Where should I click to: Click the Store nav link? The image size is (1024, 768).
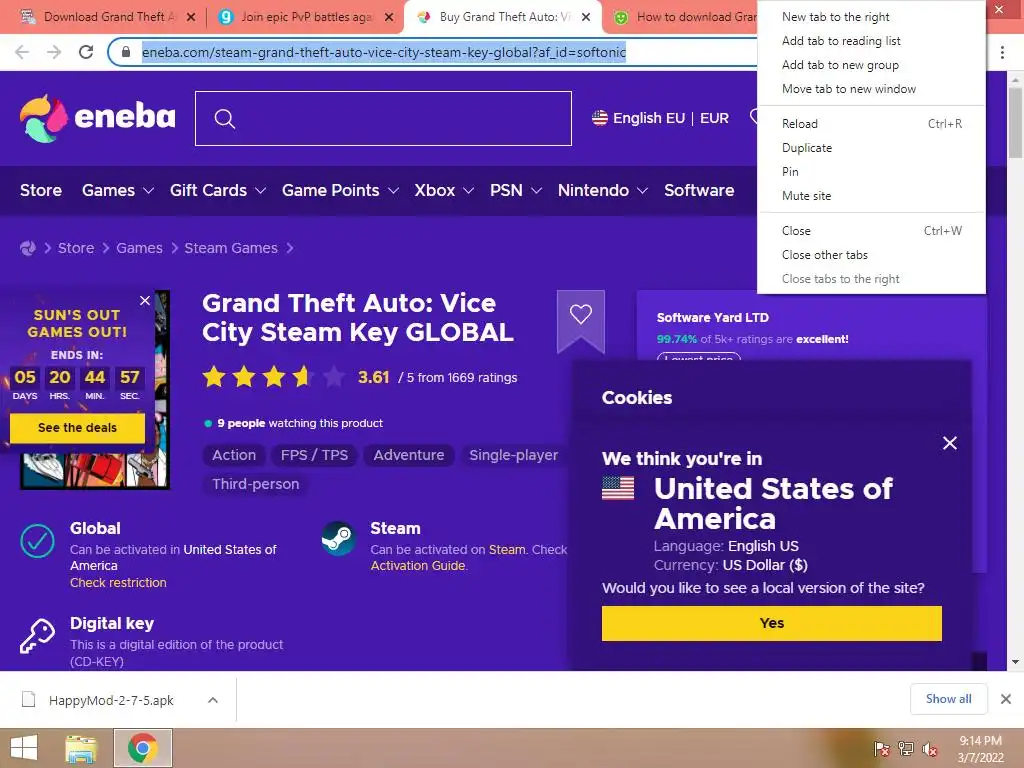tap(40, 191)
